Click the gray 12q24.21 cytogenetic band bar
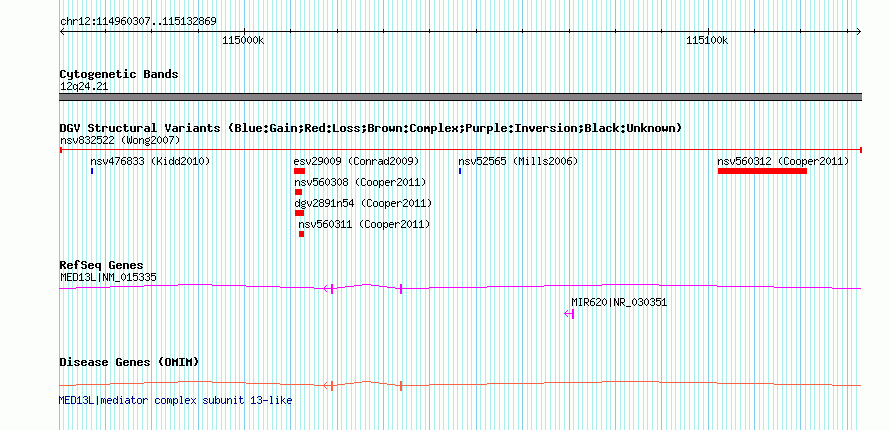This screenshot has height=430, width=890. (x=460, y=97)
